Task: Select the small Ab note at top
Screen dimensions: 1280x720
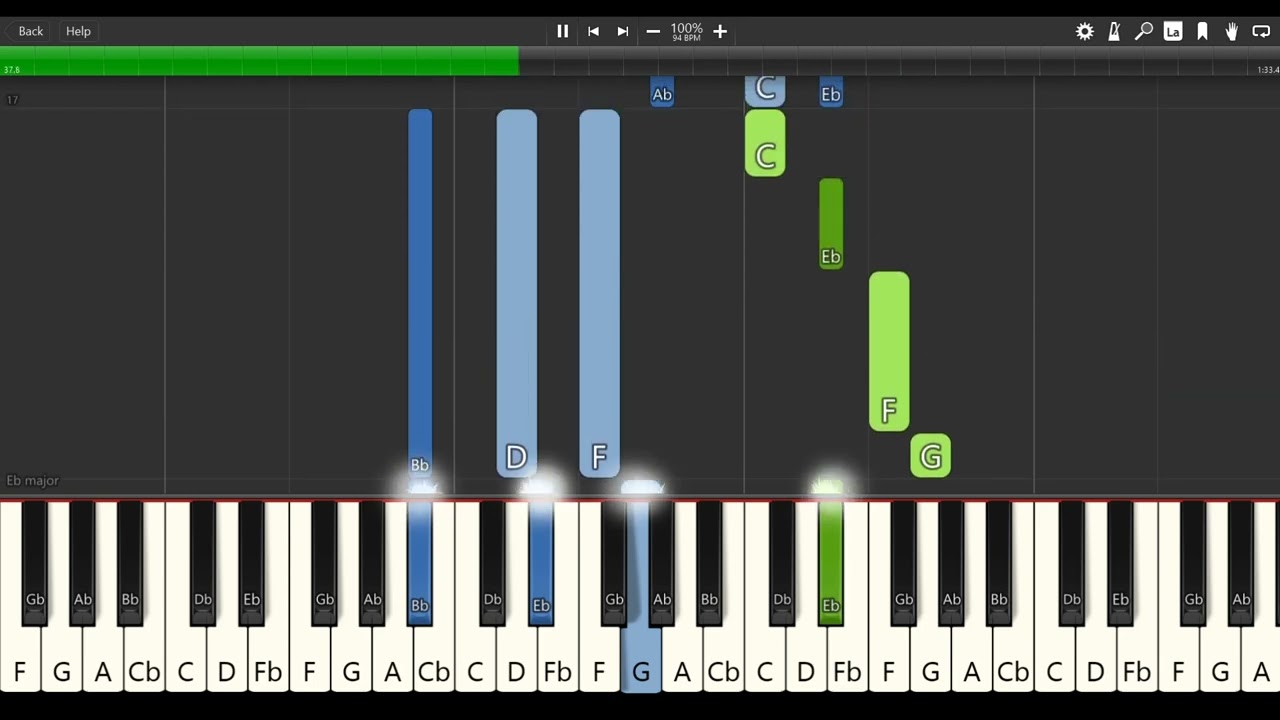Action: pyautogui.click(x=662, y=92)
